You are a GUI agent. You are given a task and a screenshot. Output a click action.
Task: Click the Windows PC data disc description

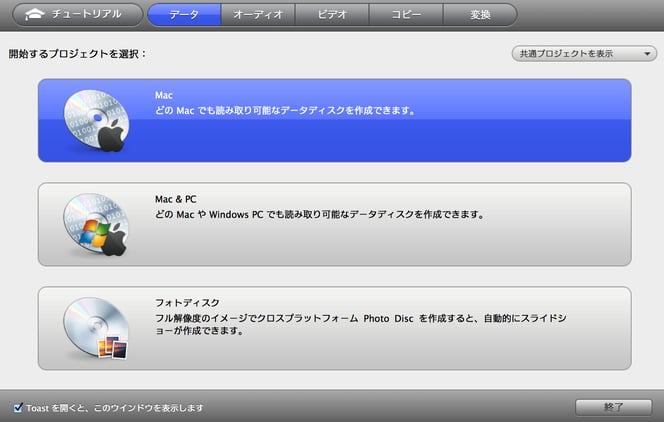319,214
